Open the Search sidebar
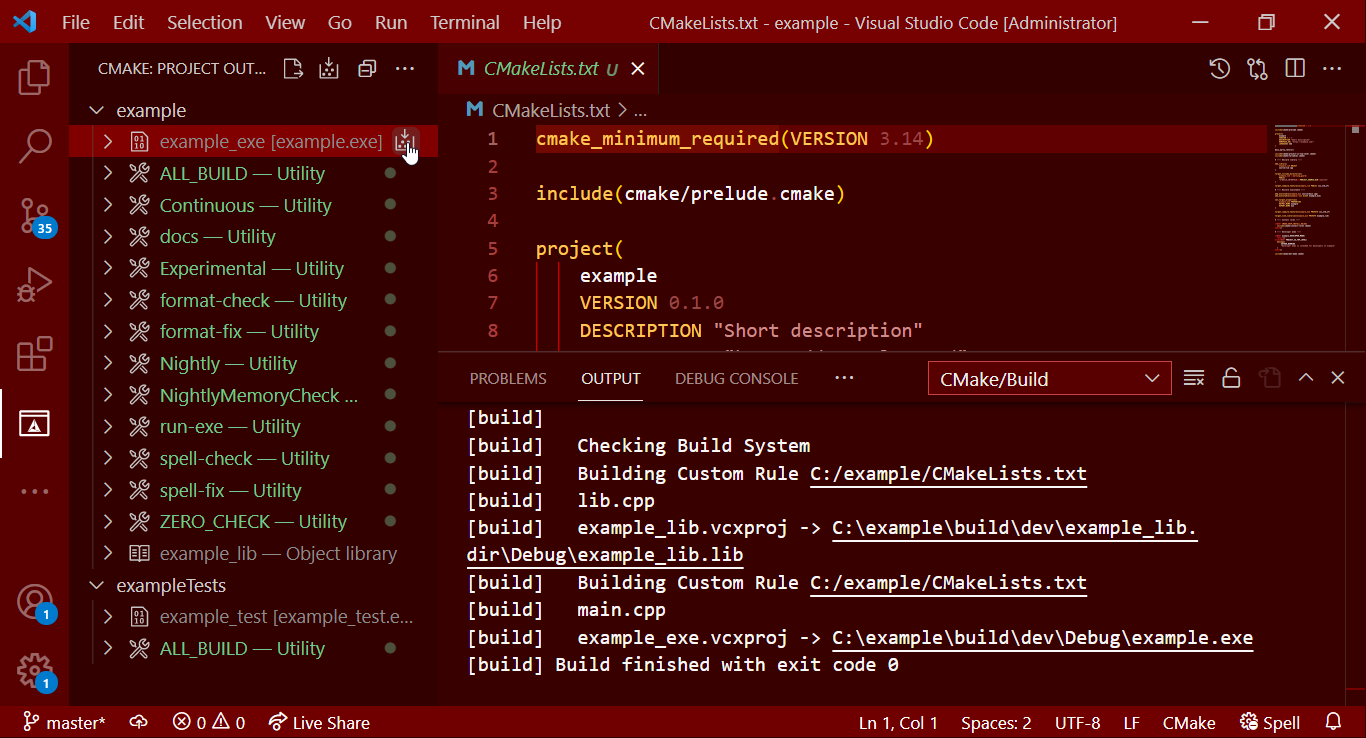Screen dimensions: 1366x738 (35, 145)
